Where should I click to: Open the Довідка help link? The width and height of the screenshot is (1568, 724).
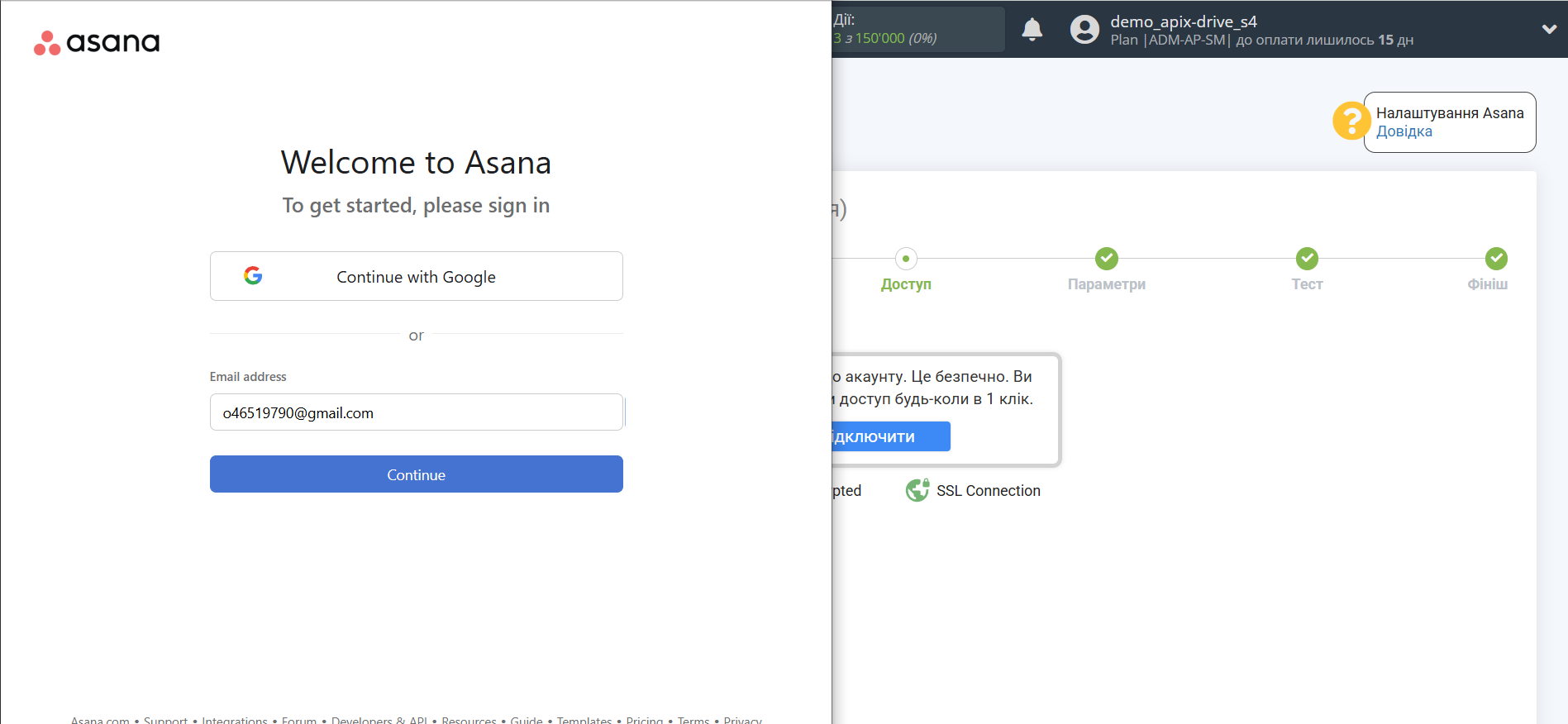coord(1404,131)
